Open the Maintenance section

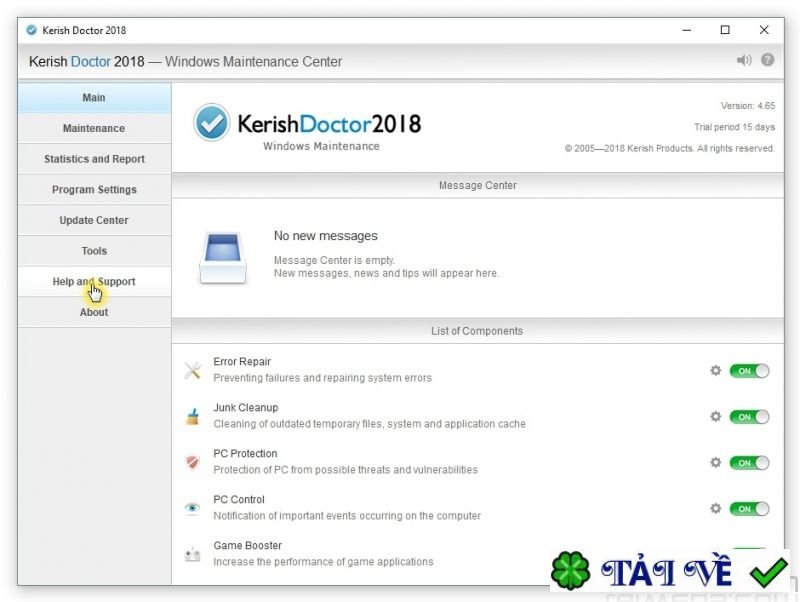point(94,128)
